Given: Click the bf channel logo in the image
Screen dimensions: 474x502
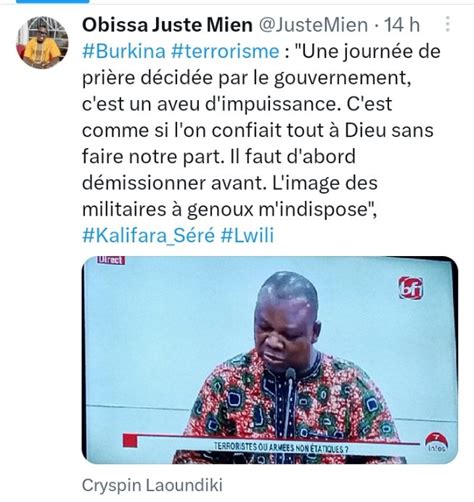Looking at the screenshot, I should pos(411,287).
